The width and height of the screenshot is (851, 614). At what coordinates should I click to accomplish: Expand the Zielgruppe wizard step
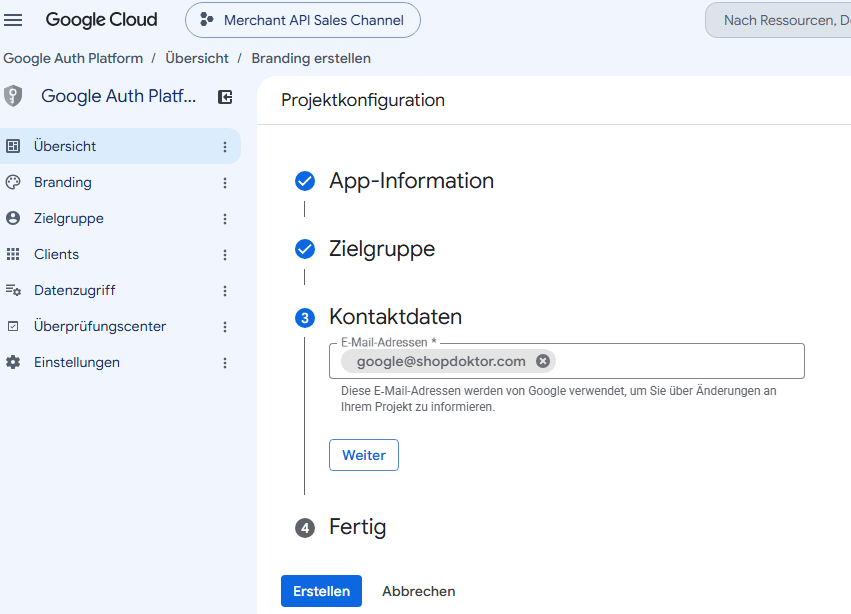(x=382, y=249)
